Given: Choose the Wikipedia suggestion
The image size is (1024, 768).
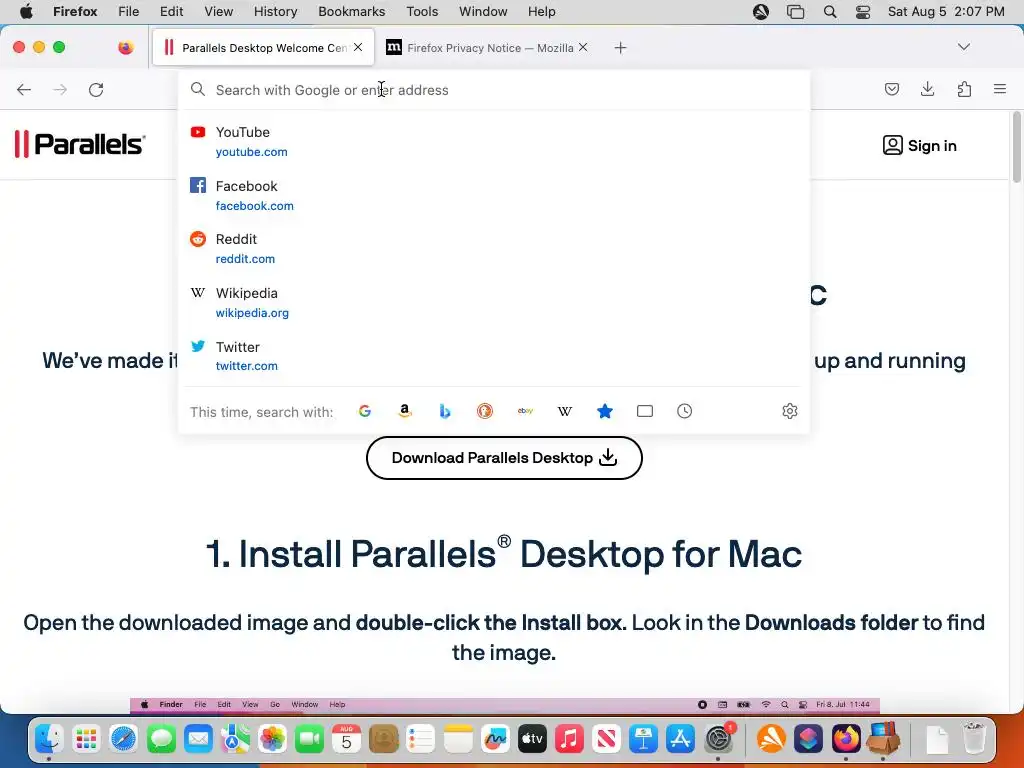Looking at the screenshot, I should pos(494,302).
